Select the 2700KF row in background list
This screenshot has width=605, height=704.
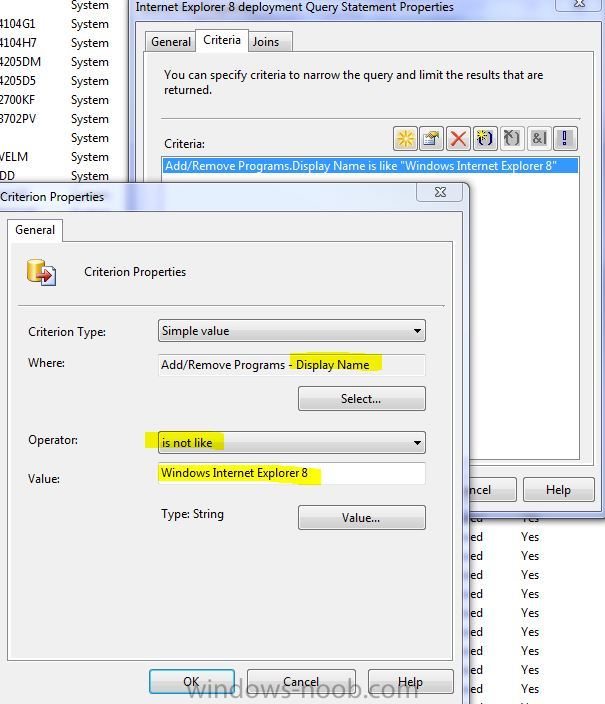click(x=54, y=100)
